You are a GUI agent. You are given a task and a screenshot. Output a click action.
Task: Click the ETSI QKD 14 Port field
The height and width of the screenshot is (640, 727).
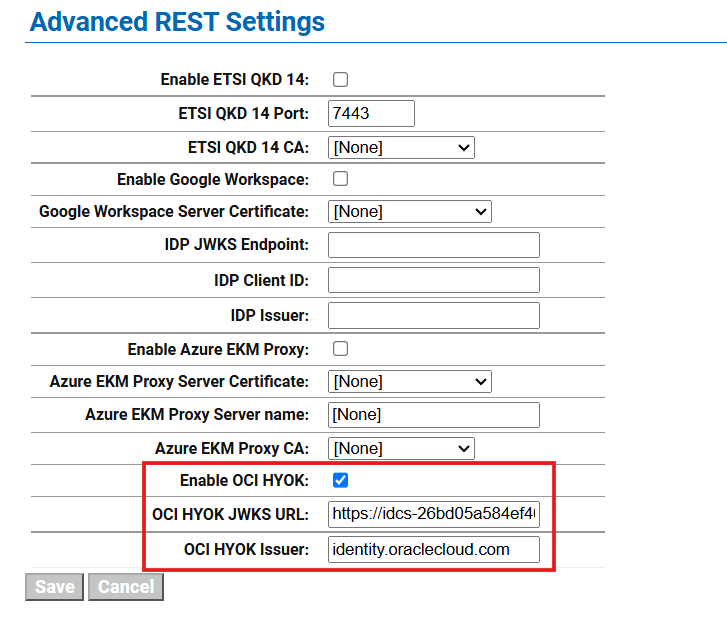pyautogui.click(x=371, y=113)
